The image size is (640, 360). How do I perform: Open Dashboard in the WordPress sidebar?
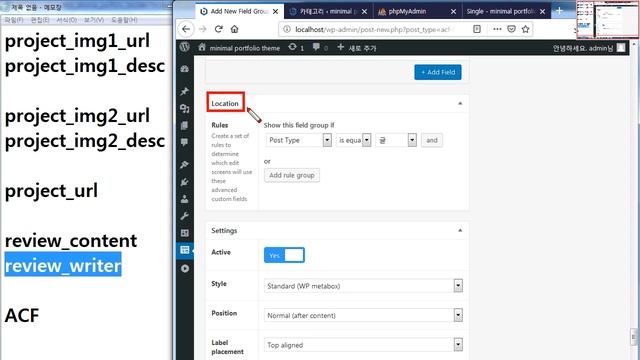click(x=184, y=69)
